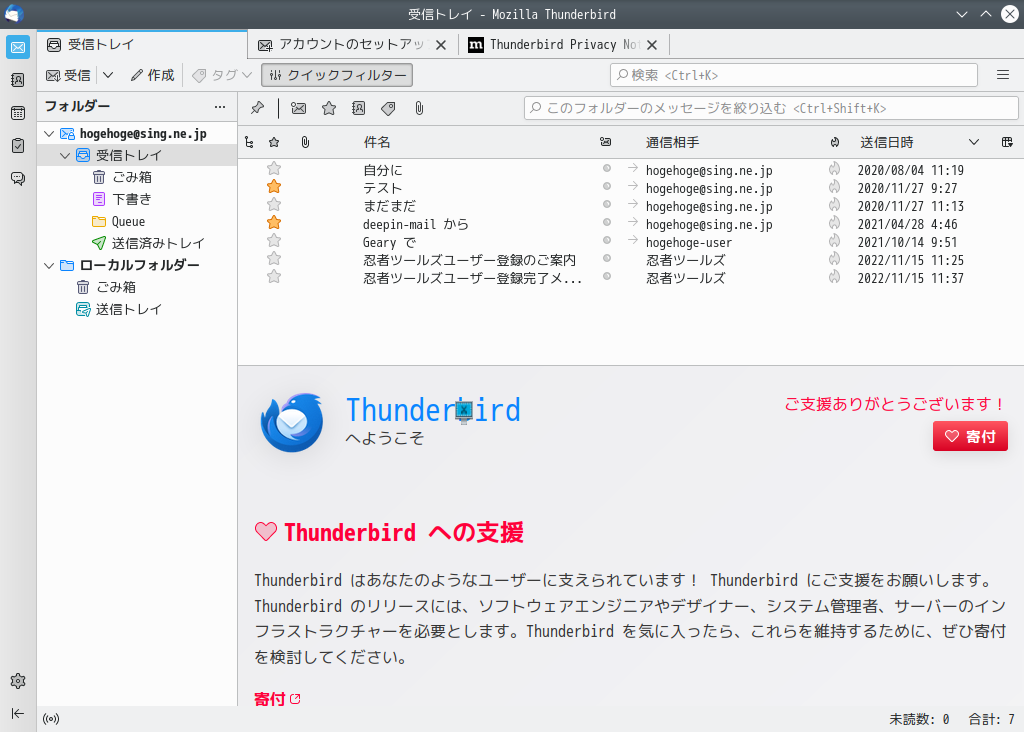
Task: Select the 送信トレイ local folder
Action: point(137,310)
